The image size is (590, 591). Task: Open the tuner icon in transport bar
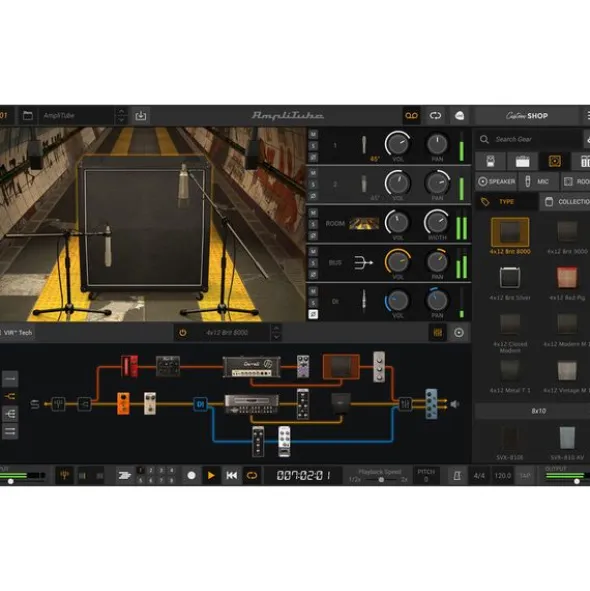click(x=64, y=475)
